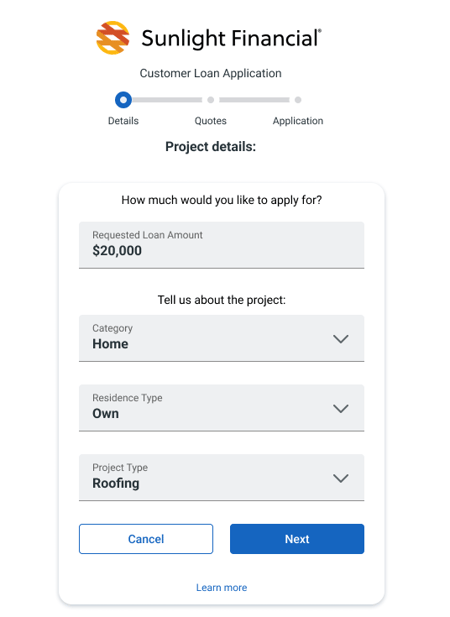Image resolution: width=450 pixels, height=617 pixels.
Task: Select the blue Details step circle
Action: tap(124, 100)
